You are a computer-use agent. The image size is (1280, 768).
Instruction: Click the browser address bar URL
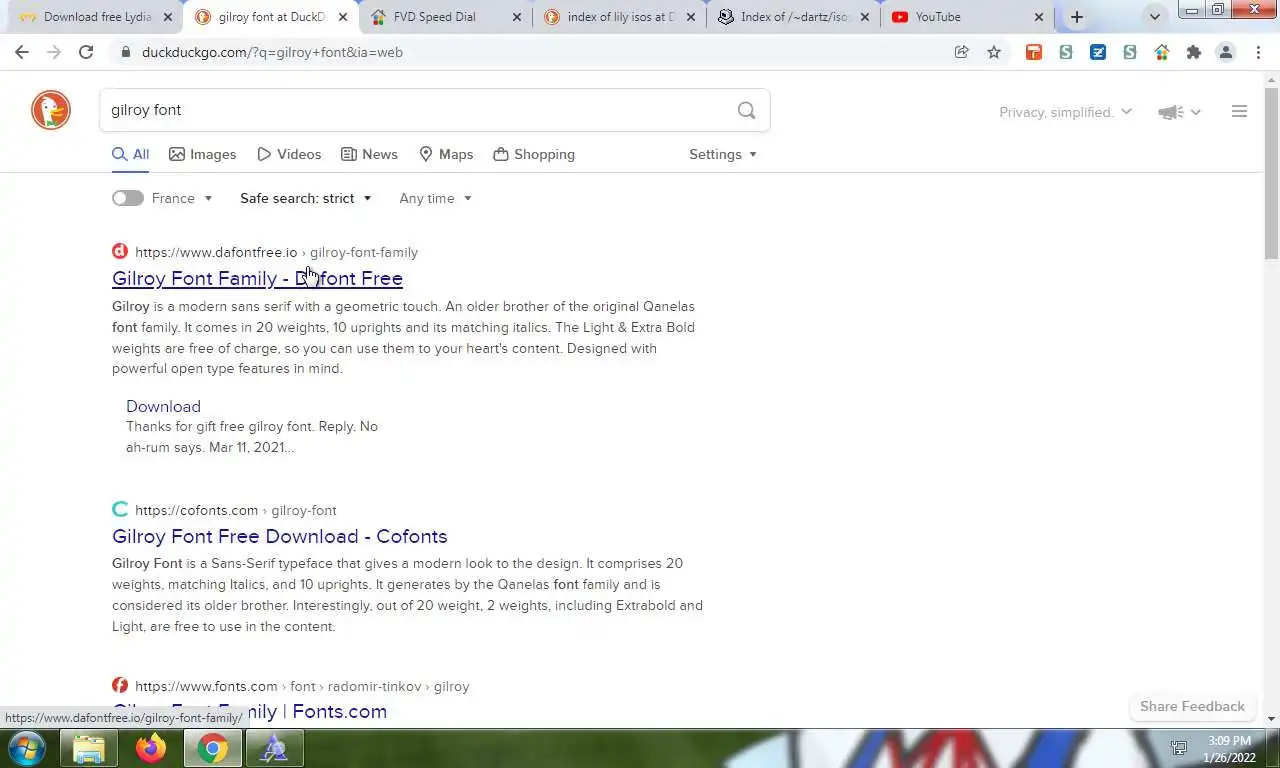tap(272, 52)
